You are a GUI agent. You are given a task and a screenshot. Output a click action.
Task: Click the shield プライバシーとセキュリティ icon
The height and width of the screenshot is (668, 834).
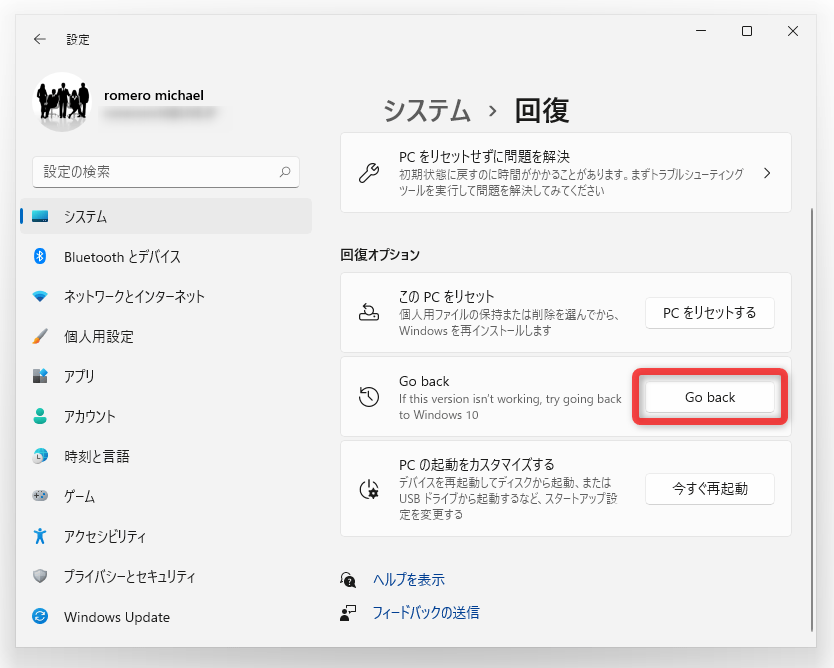(x=40, y=576)
